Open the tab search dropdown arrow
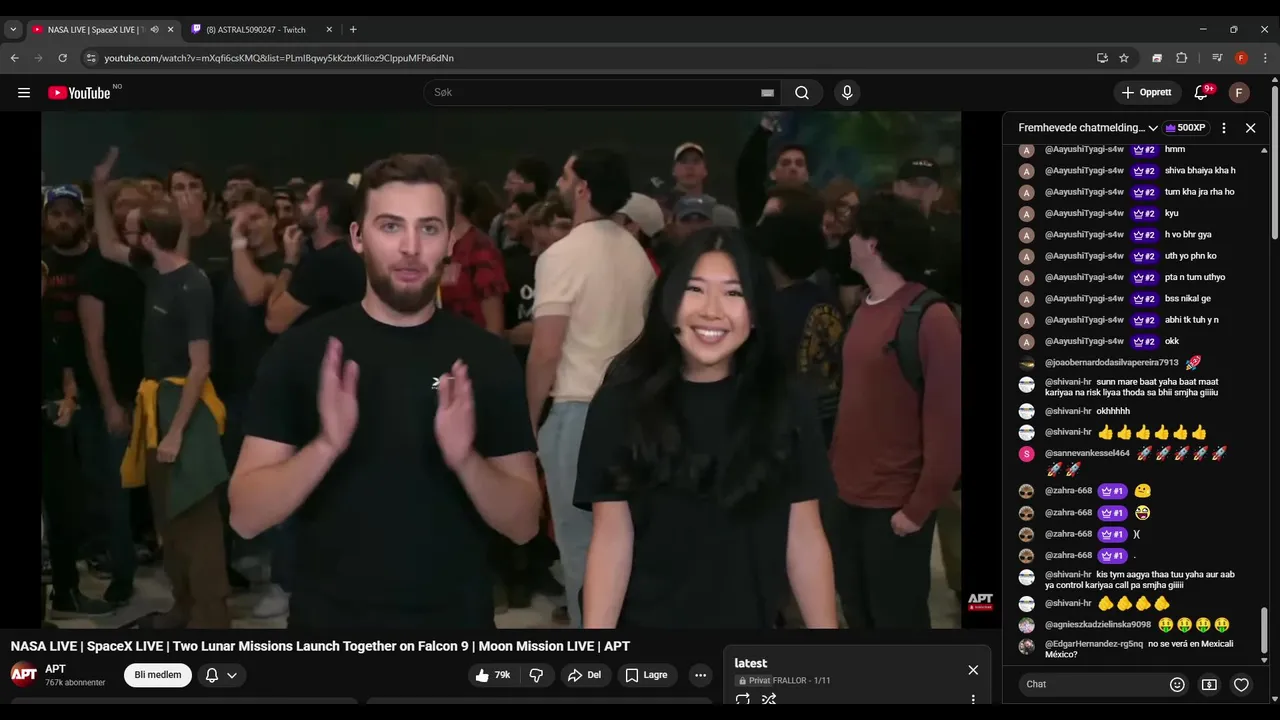1280x720 pixels. click(13, 30)
